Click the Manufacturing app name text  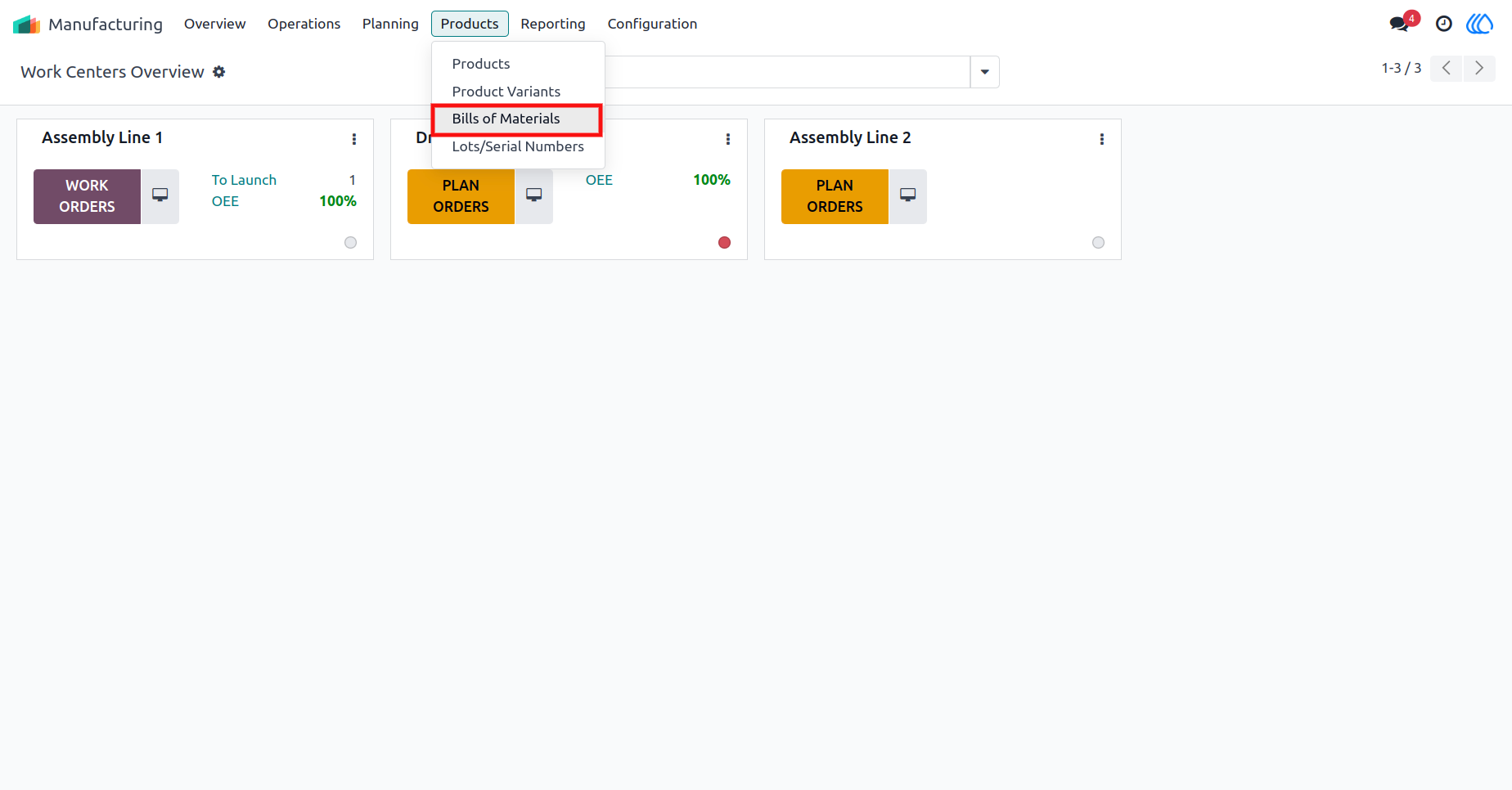[106, 25]
